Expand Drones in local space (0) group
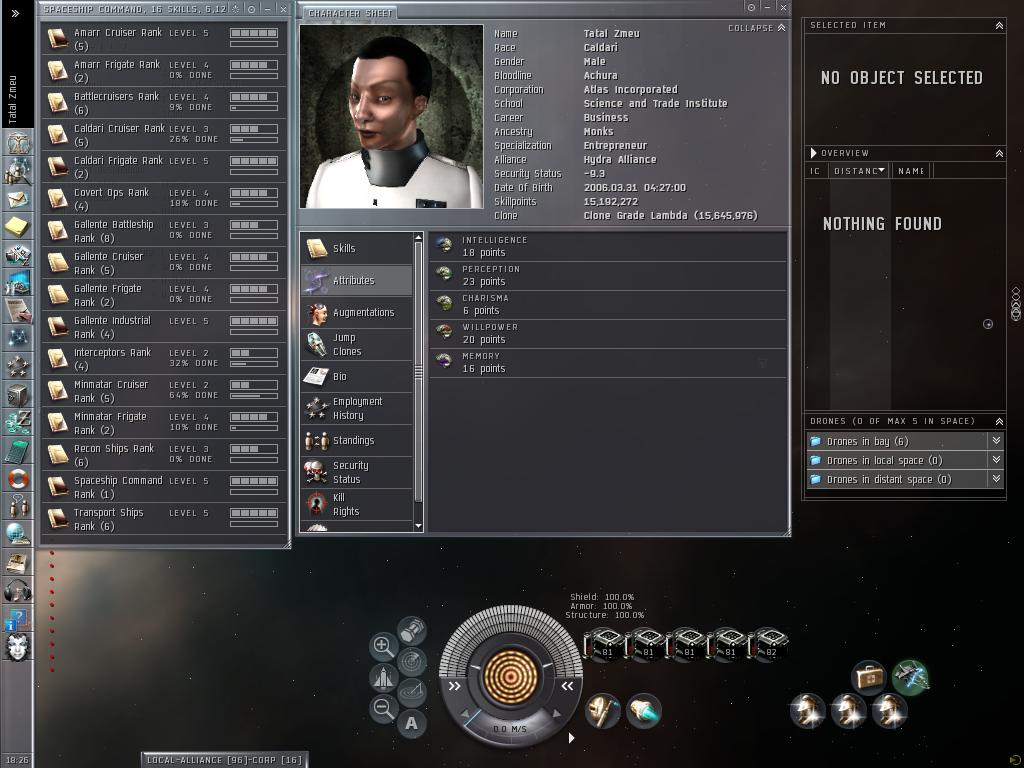The width and height of the screenshot is (1024, 768). tap(997, 460)
